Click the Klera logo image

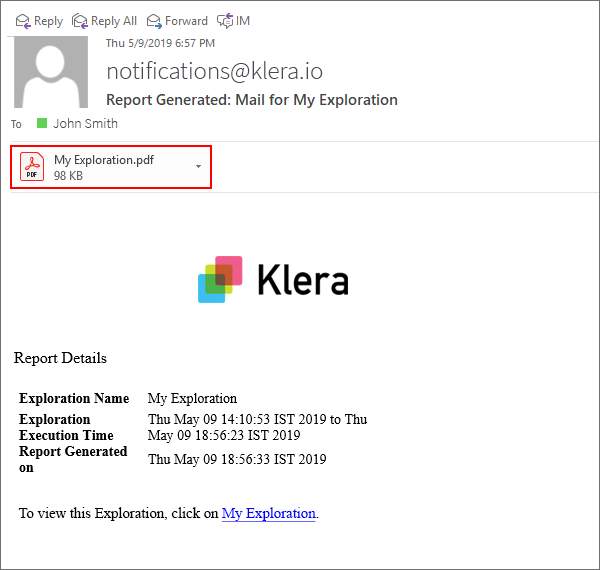(273, 280)
